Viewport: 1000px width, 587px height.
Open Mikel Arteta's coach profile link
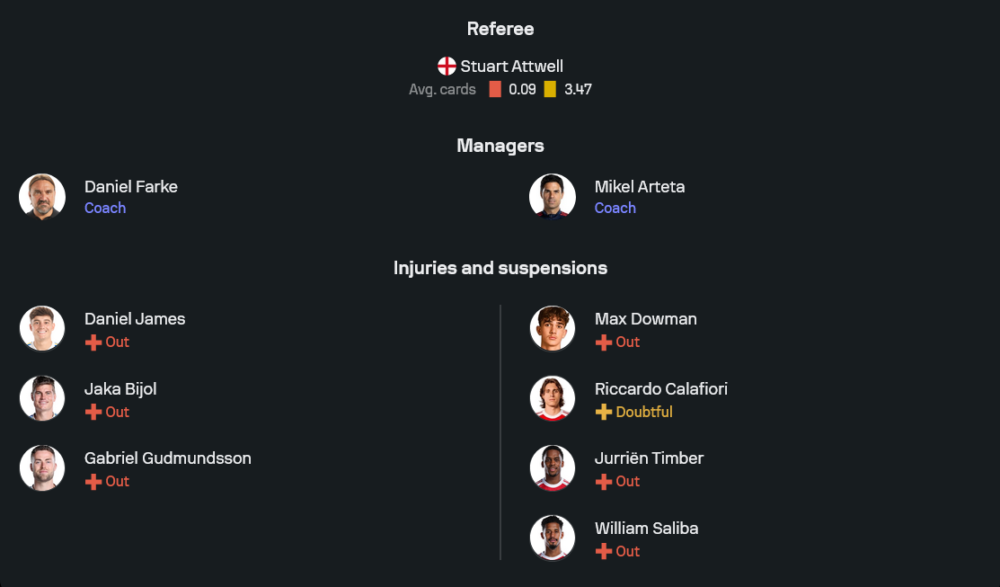coord(639,187)
